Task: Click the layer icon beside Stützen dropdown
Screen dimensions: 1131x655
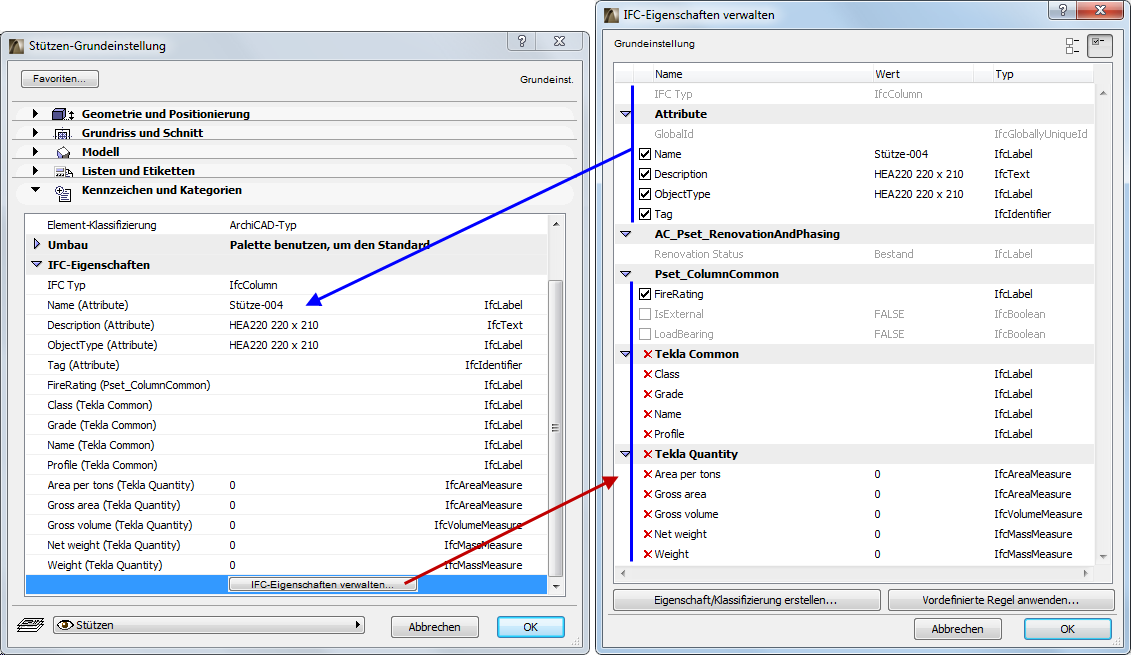Action: click(30, 625)
